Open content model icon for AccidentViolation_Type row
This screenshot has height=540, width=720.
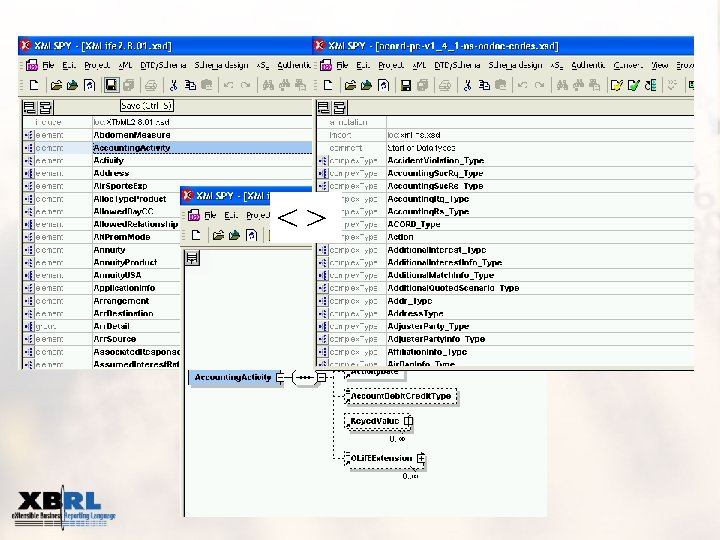(323, 161)
